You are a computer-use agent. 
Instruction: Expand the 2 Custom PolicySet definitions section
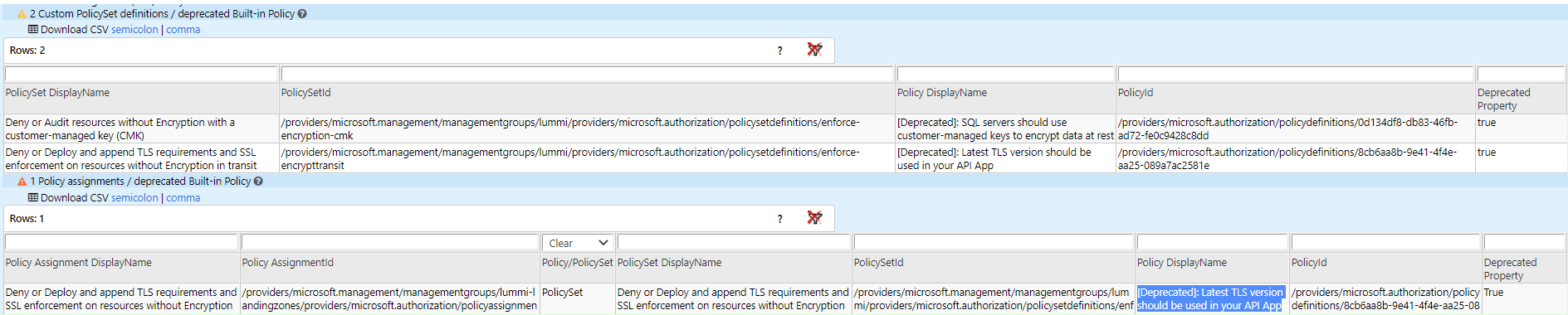[162, 14]
